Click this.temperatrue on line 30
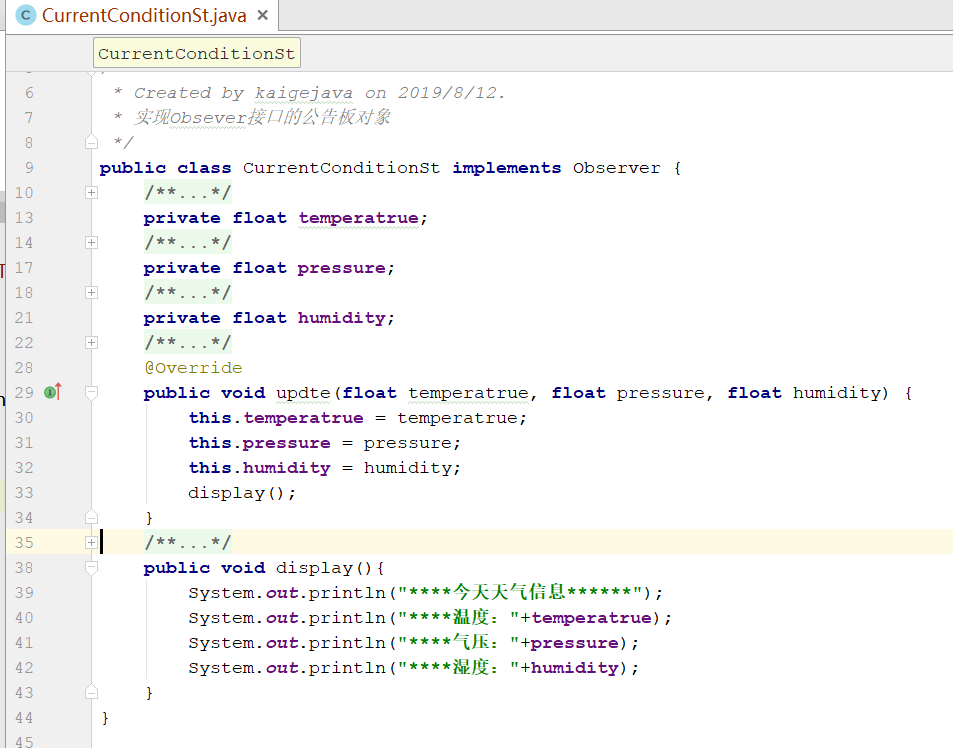The image size is (953, 748). coord(276,418)
